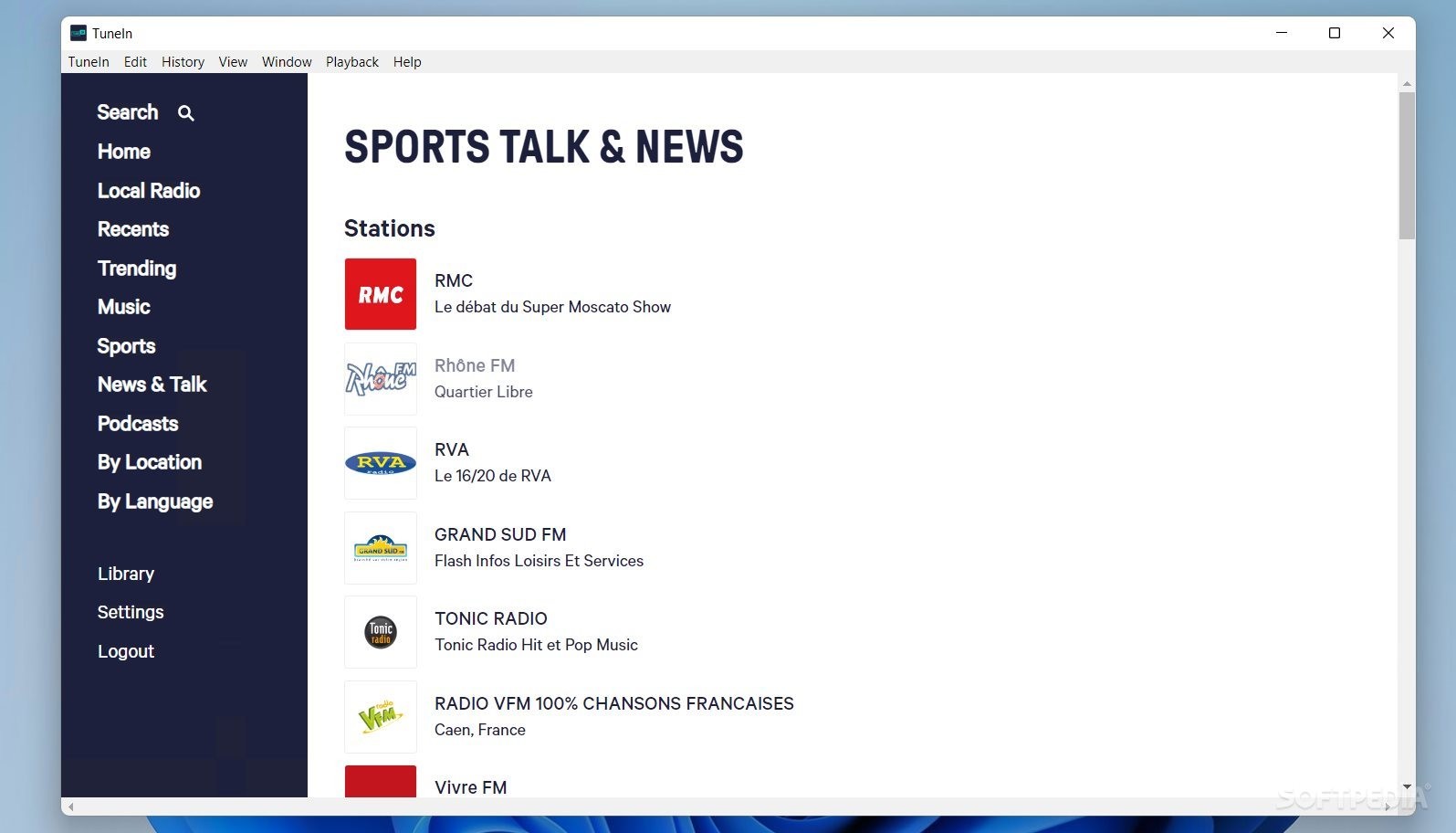Open the View menu
The image size is (1456, 833).
point(233,62)
